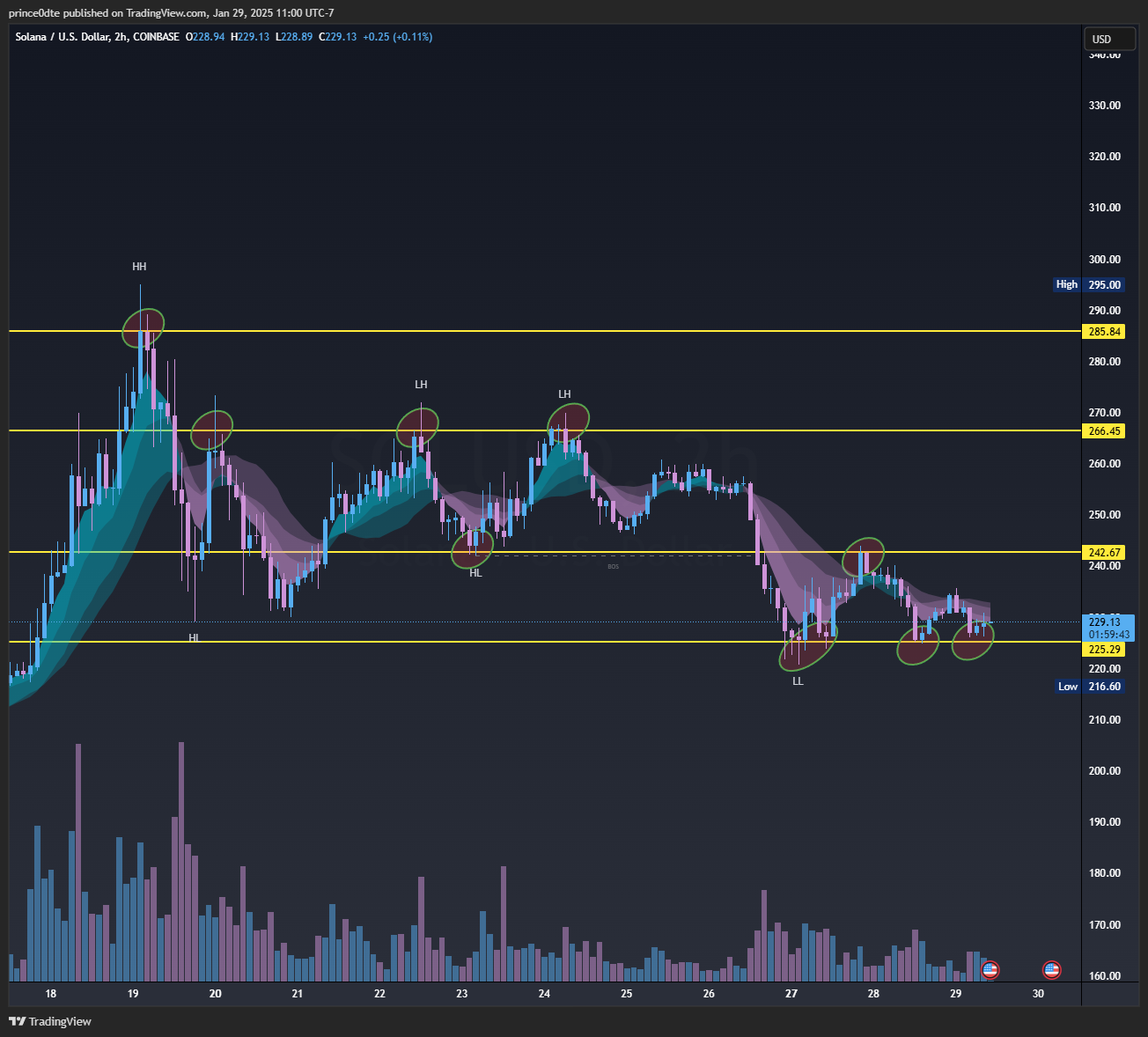
Task: Open the USD currency dropdown
Action: (1110, 39)
